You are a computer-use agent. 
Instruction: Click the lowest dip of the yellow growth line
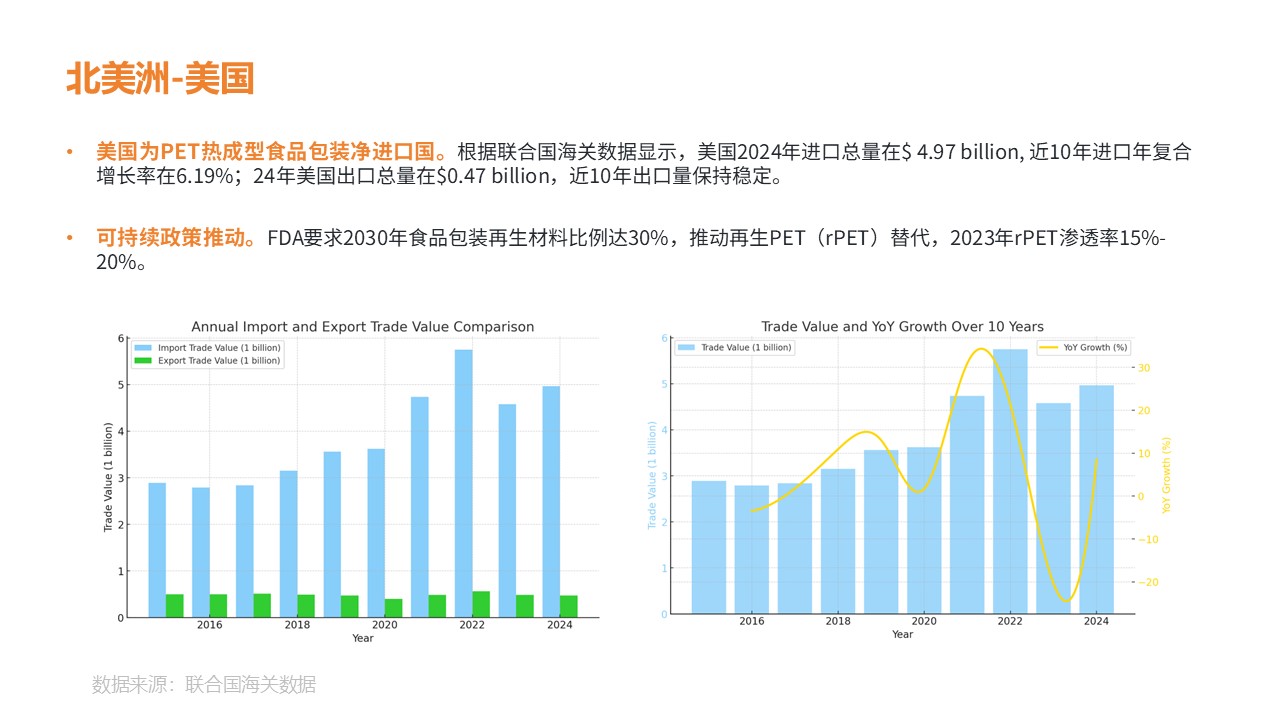[1065, 601]
